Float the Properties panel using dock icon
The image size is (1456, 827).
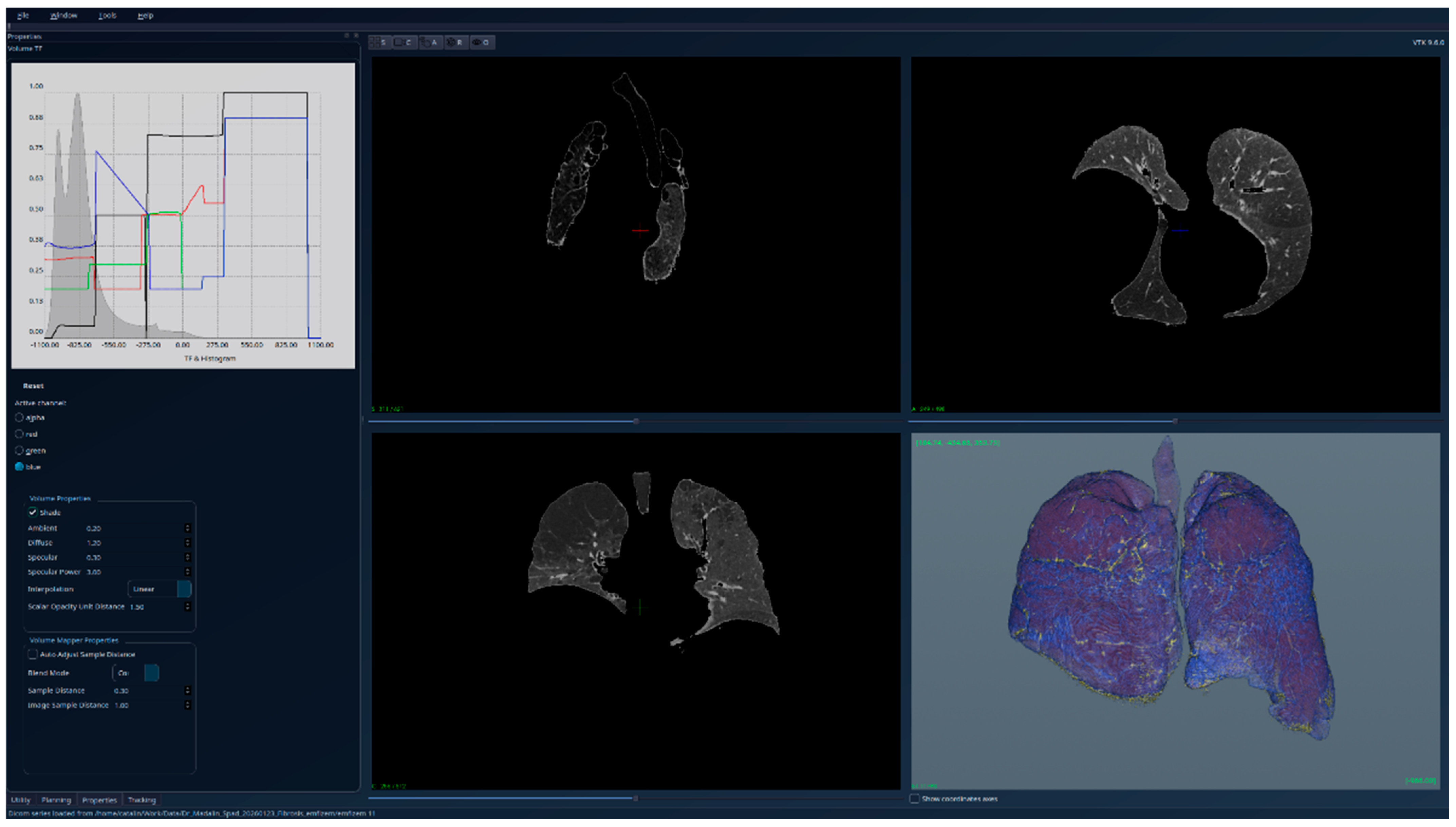[x=347, y=36]
